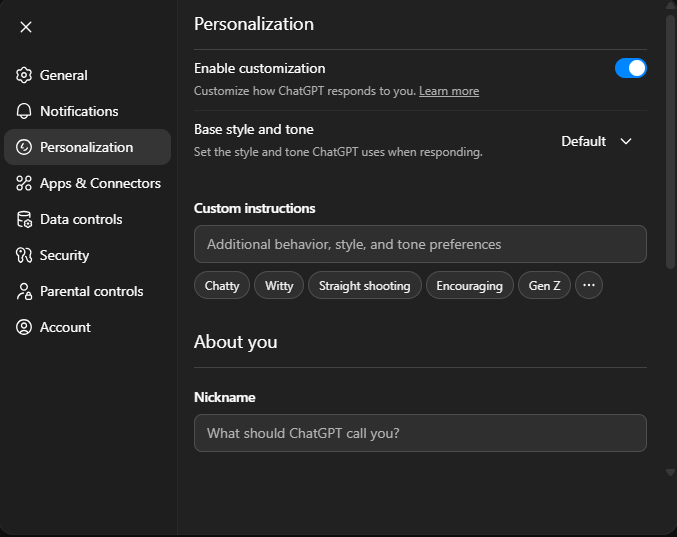Open the Data controls settings section
Image resolution: width=677 pixels, height=537 pixels.
tap(81, 219)
